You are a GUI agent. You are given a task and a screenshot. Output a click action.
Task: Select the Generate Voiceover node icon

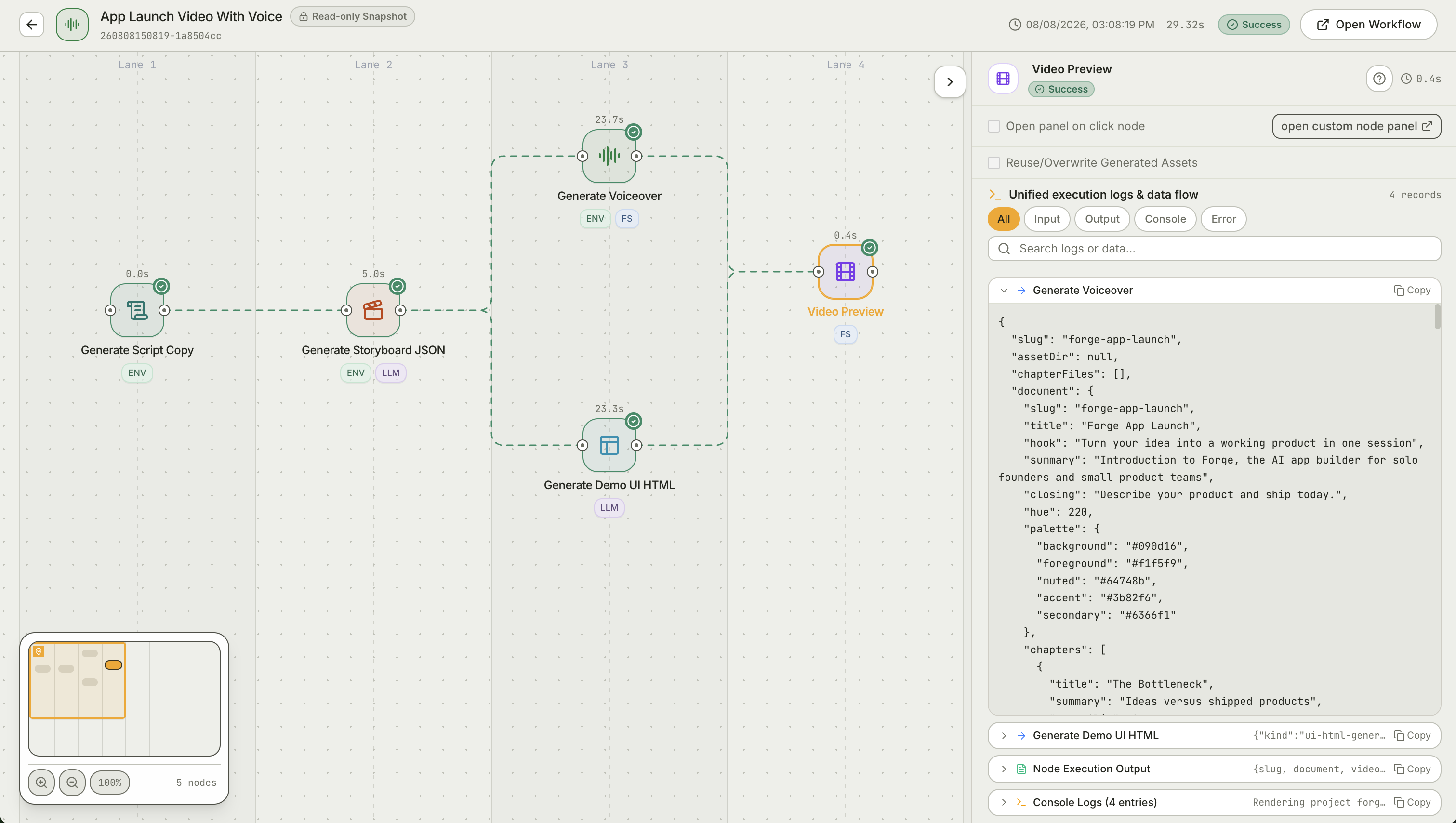(609, 156)
